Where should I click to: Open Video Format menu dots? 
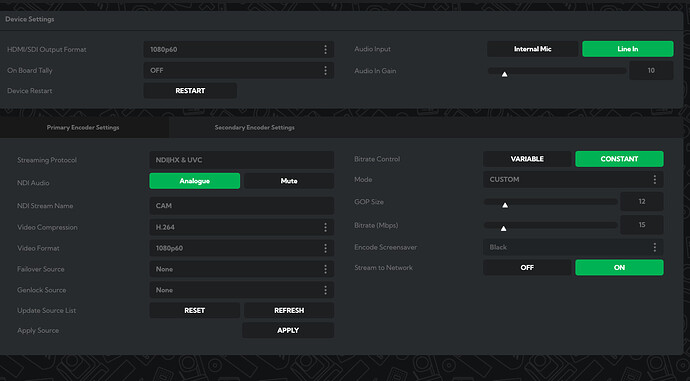click(x=325, y=248)
